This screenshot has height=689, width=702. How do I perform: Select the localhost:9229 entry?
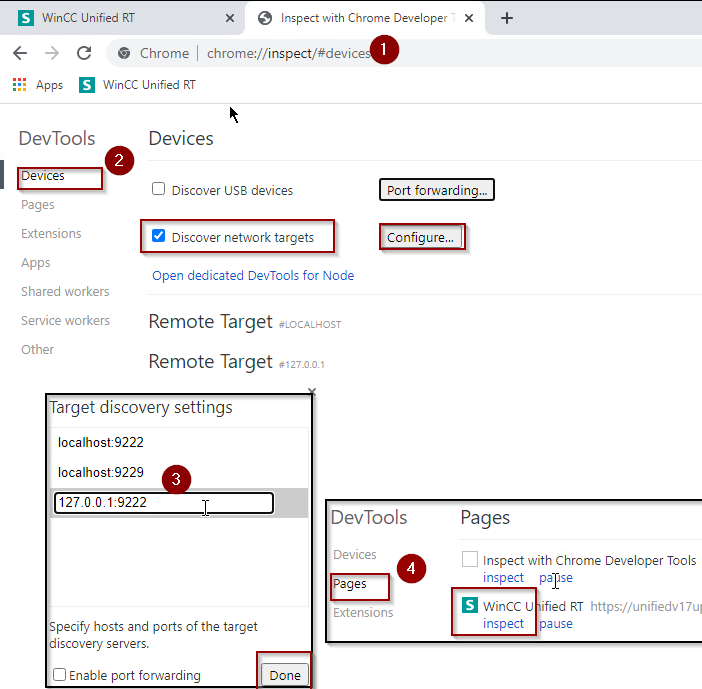101,472
